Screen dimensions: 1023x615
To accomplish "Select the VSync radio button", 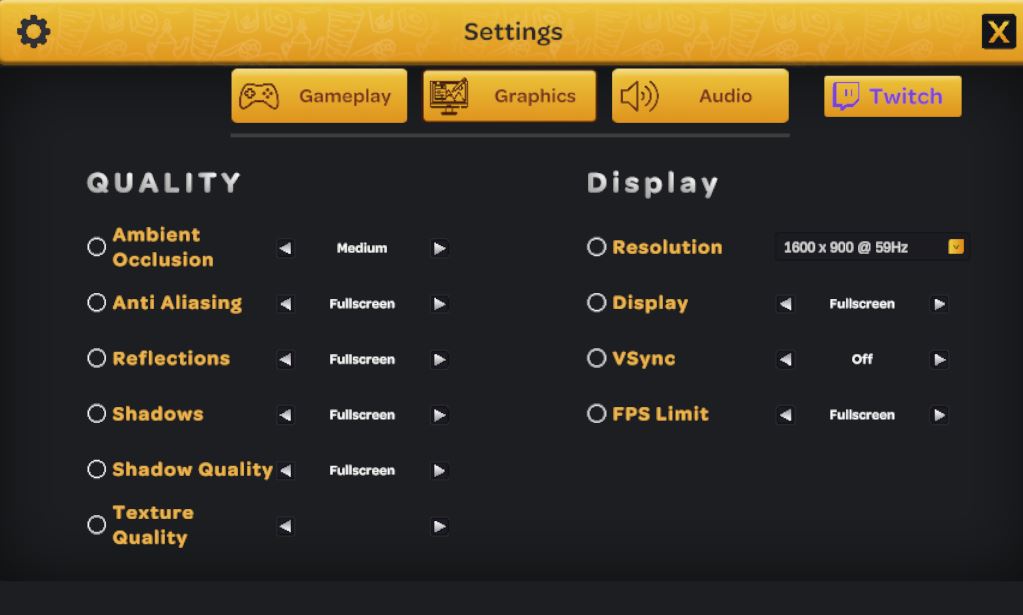I will point(597,358).
